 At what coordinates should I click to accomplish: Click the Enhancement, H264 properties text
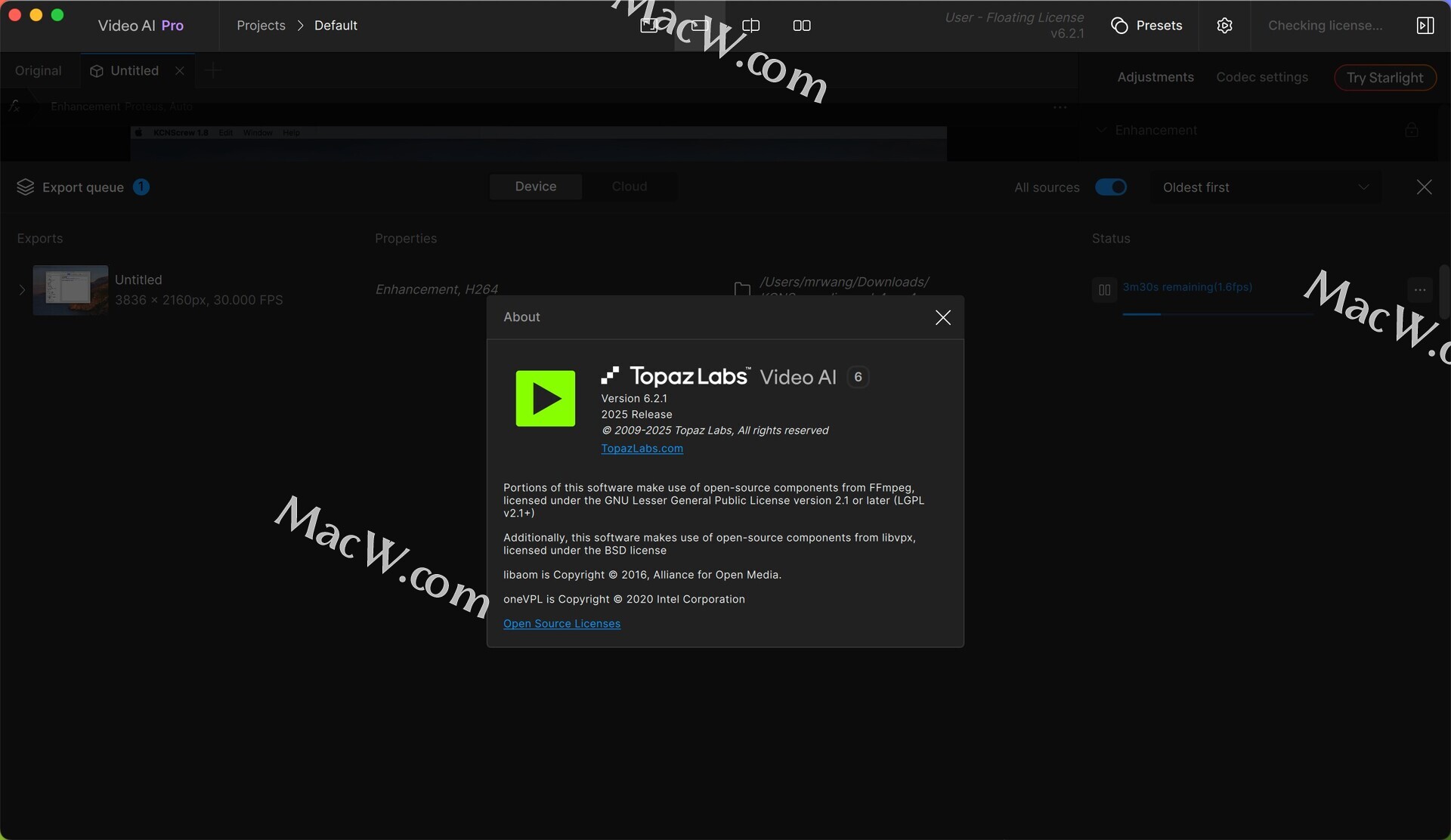pos(436,289)
